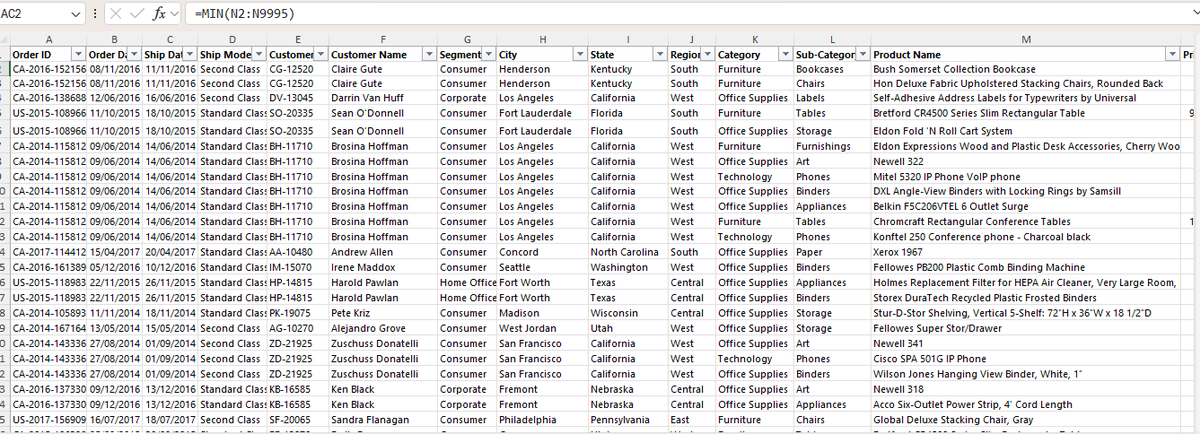1200x434 pixels.
Task: Select cell 'Xerox 1967'
Action: point(1025,253)
